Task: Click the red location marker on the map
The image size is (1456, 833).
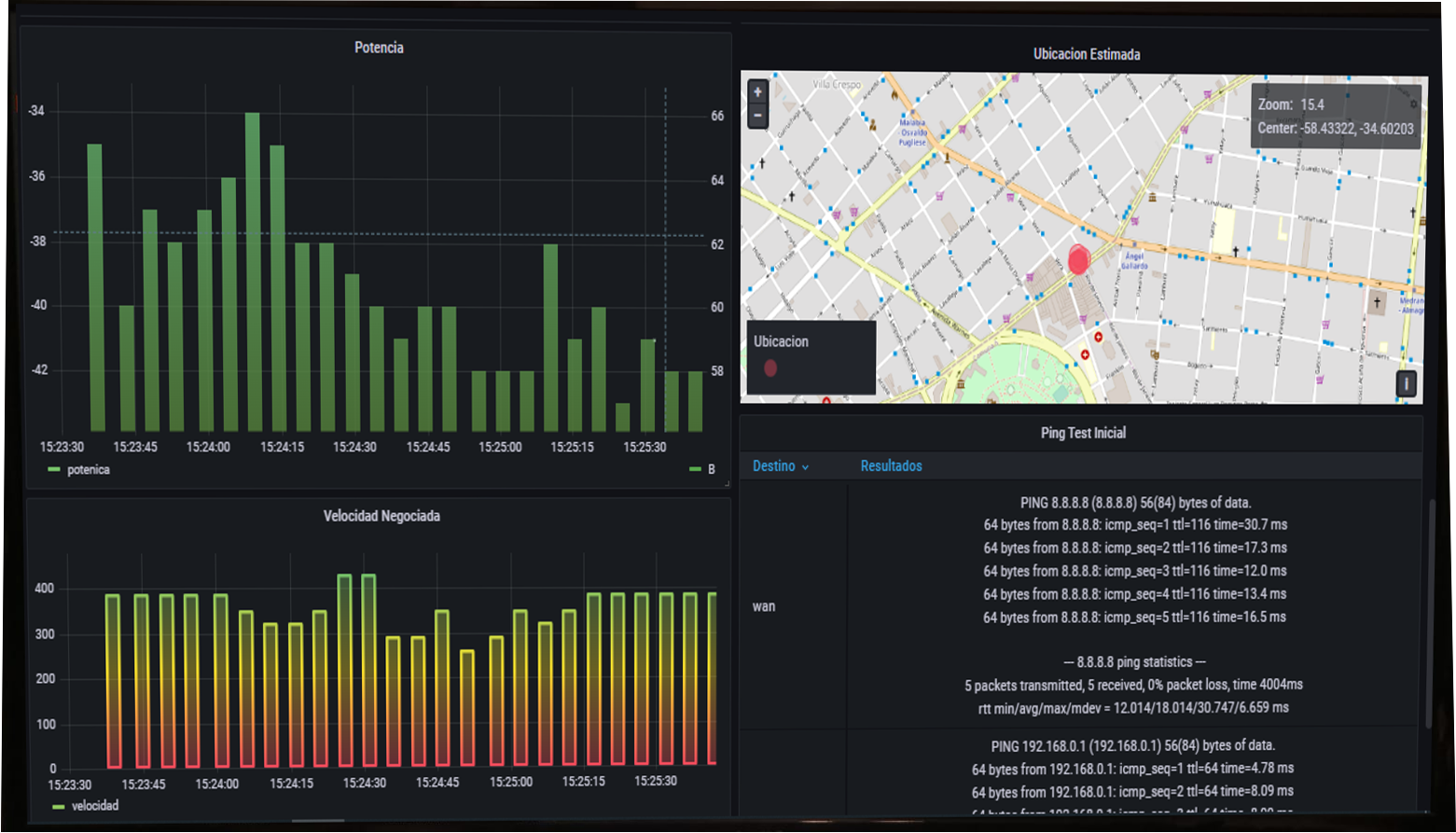Action: pyautogui.click(x=1078, y=259)
